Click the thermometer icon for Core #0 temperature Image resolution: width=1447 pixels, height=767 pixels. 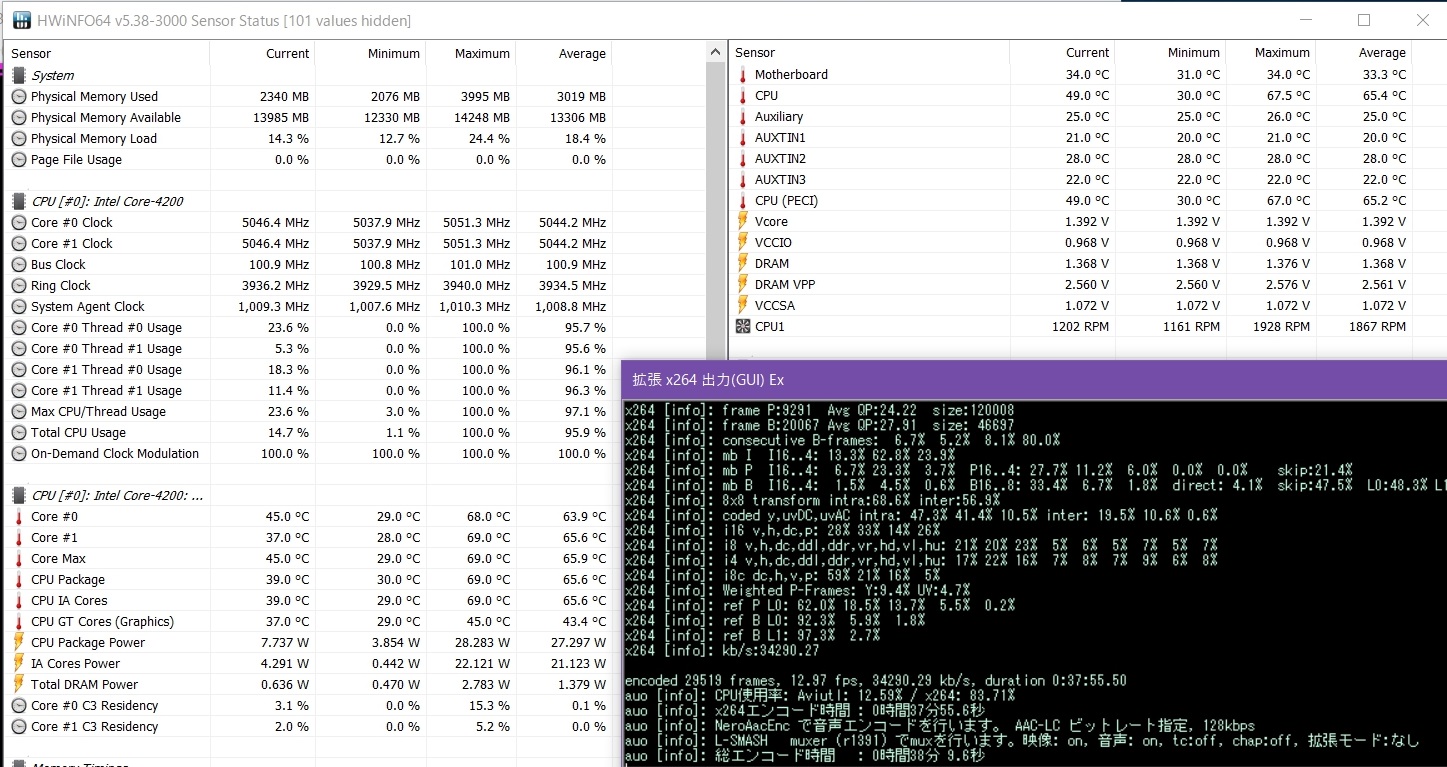click(x=19, y=517)
